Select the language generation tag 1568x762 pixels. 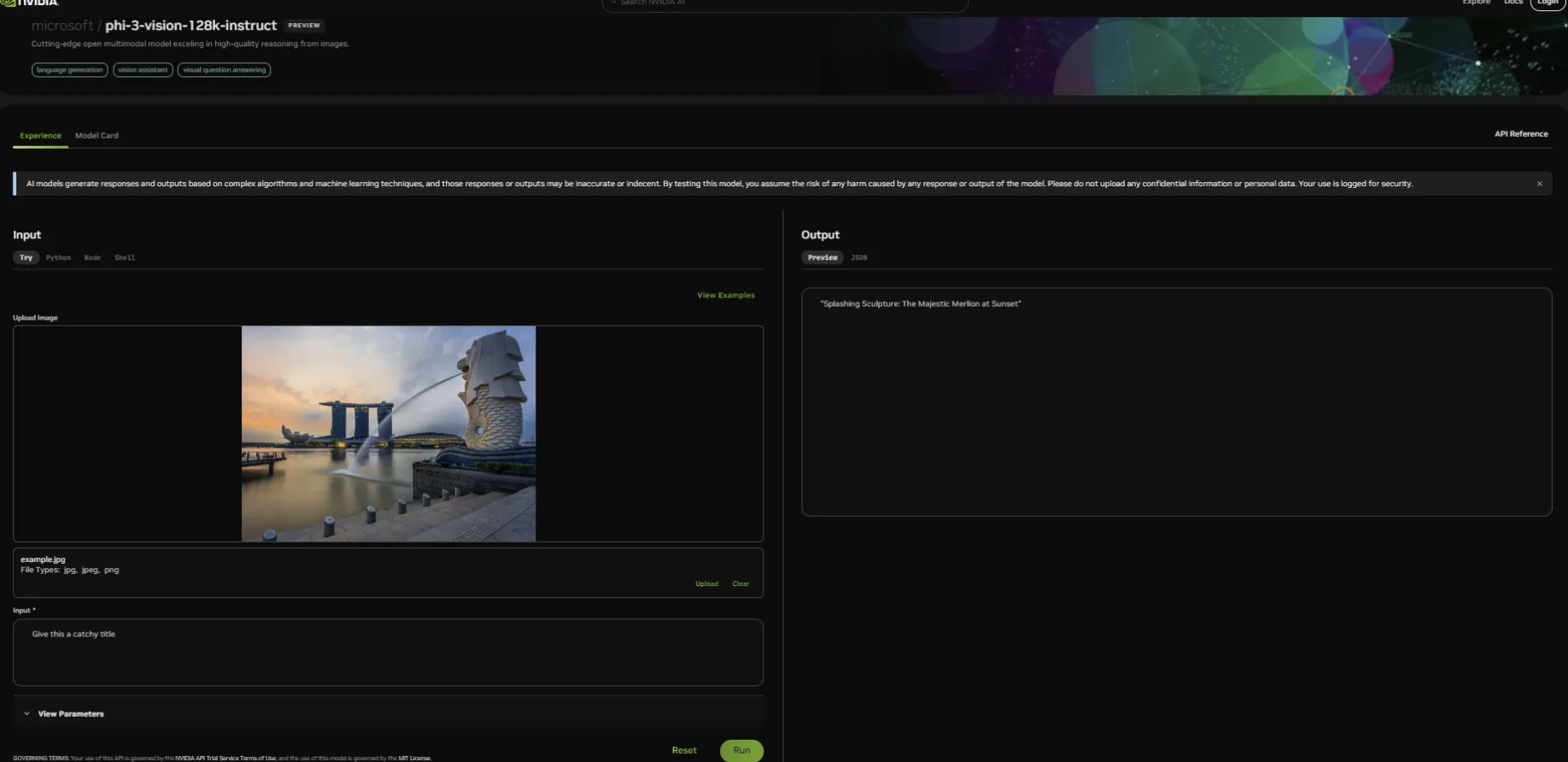pos(69,70)
